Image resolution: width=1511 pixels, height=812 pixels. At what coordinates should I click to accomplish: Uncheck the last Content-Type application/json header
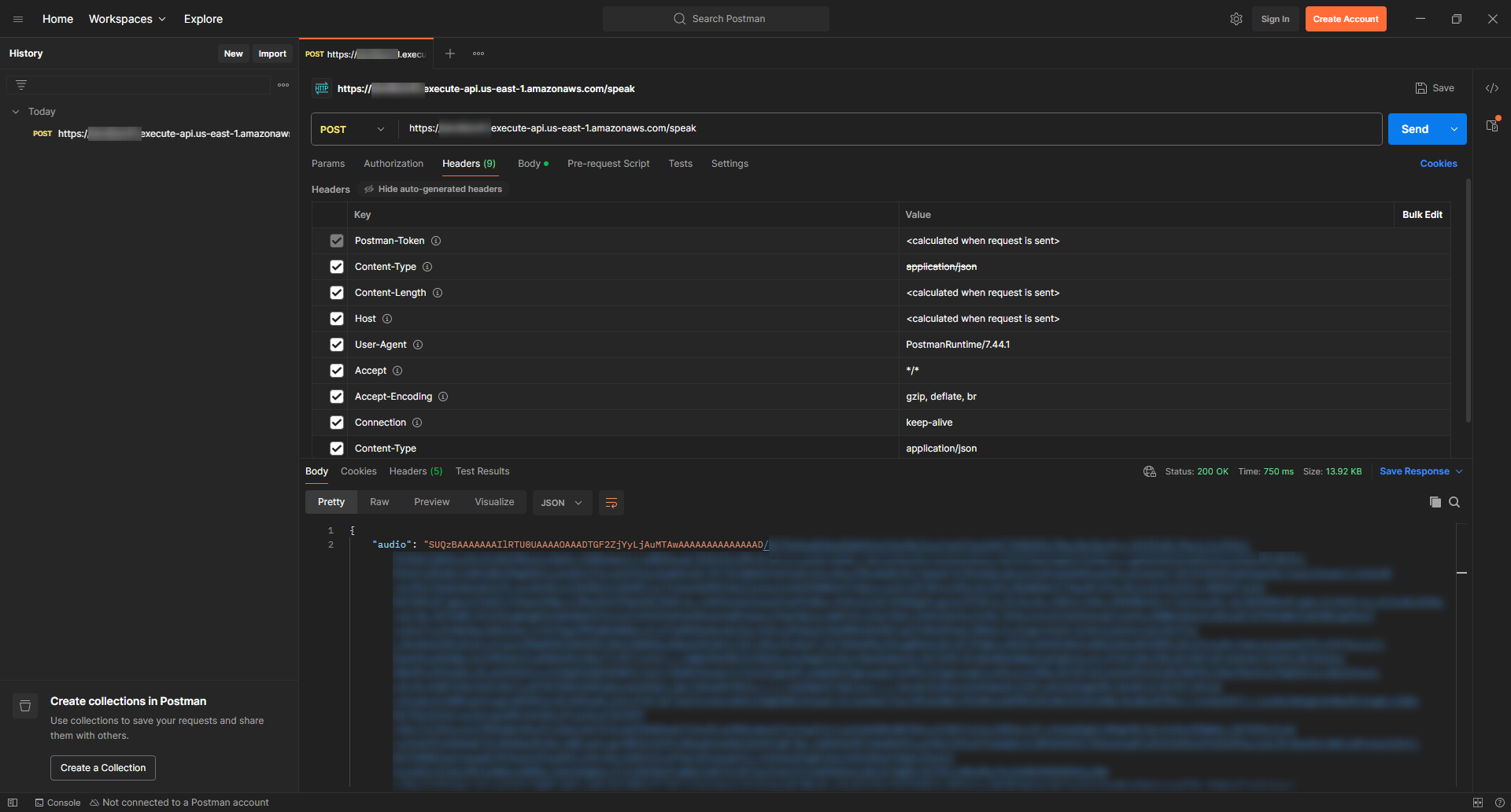point(337,448)
